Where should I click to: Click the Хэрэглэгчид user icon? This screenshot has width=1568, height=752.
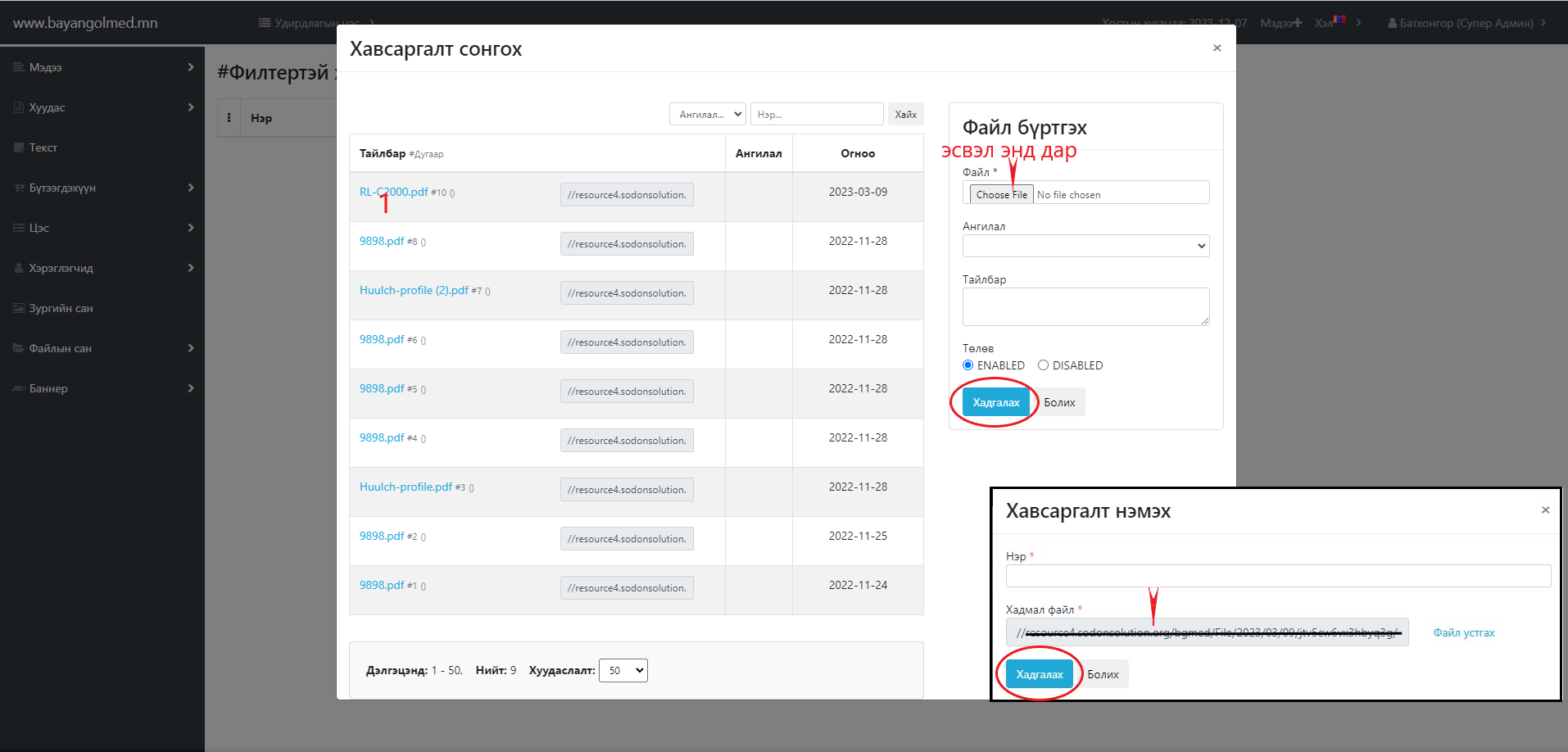[x=18, y=268]
